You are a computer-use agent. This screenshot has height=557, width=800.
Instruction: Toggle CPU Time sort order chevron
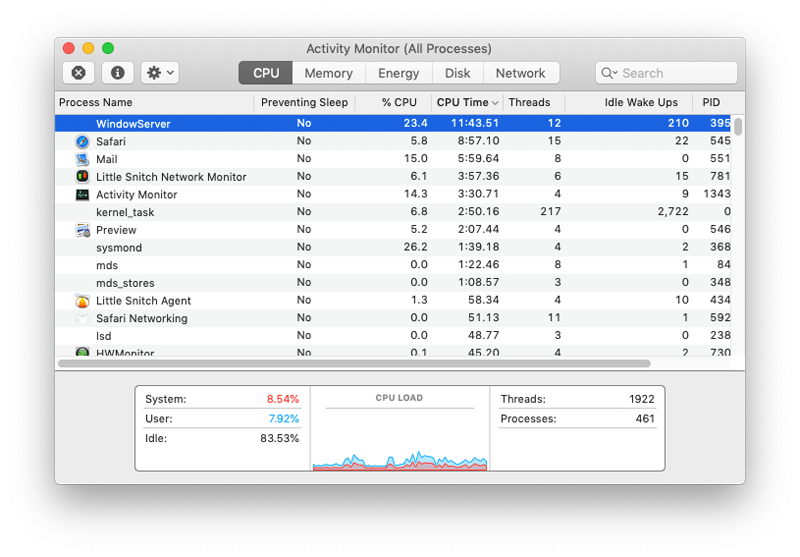click(495, 103)
